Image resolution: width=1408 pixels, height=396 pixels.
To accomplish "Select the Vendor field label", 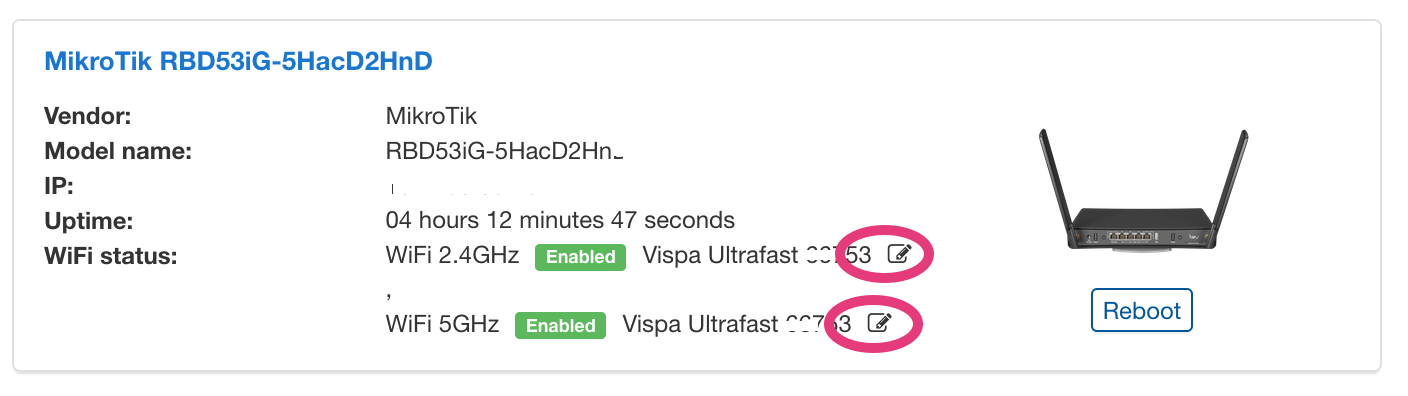I will (x=88, y=116).
